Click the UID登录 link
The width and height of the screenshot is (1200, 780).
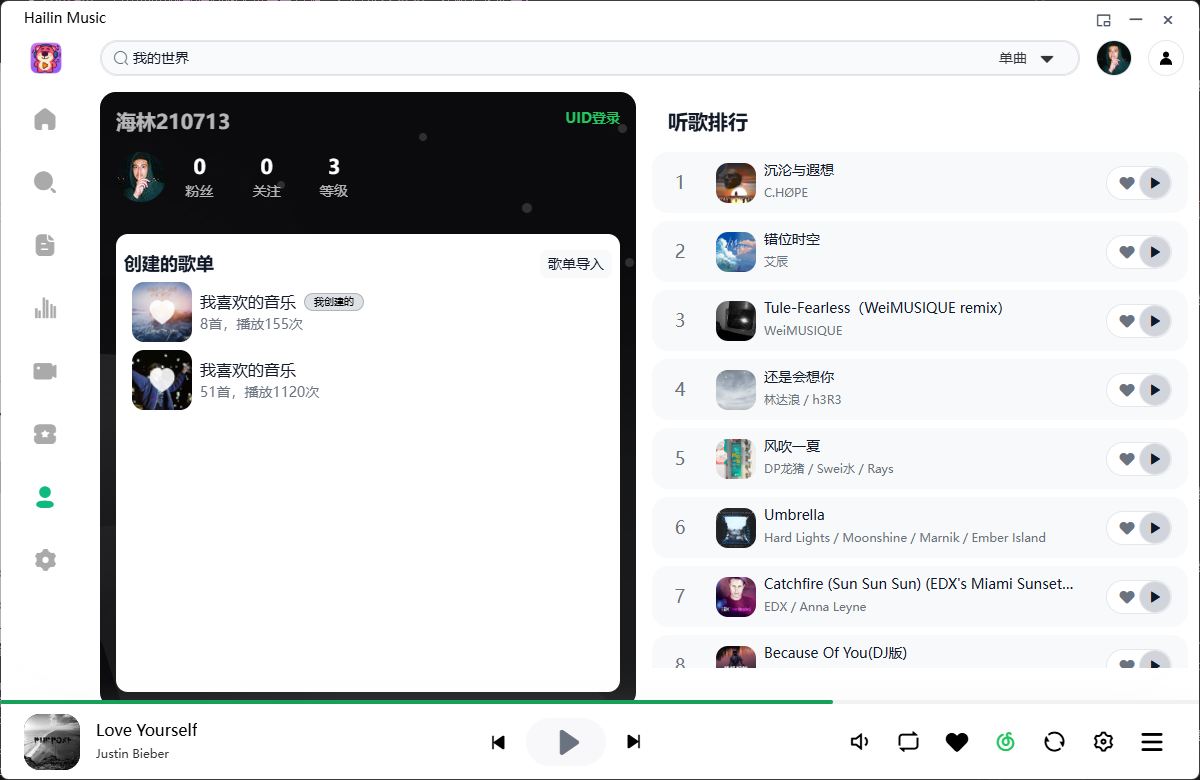(x=592, y=118)
